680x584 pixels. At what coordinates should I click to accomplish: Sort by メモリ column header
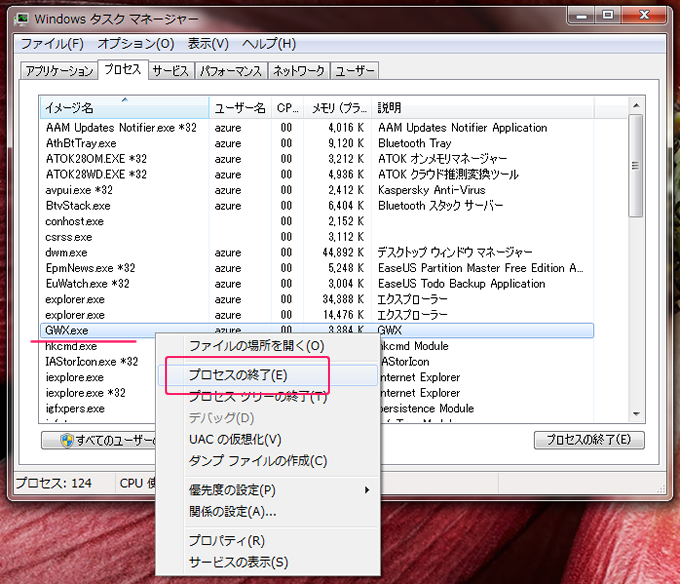click(338, 108)
